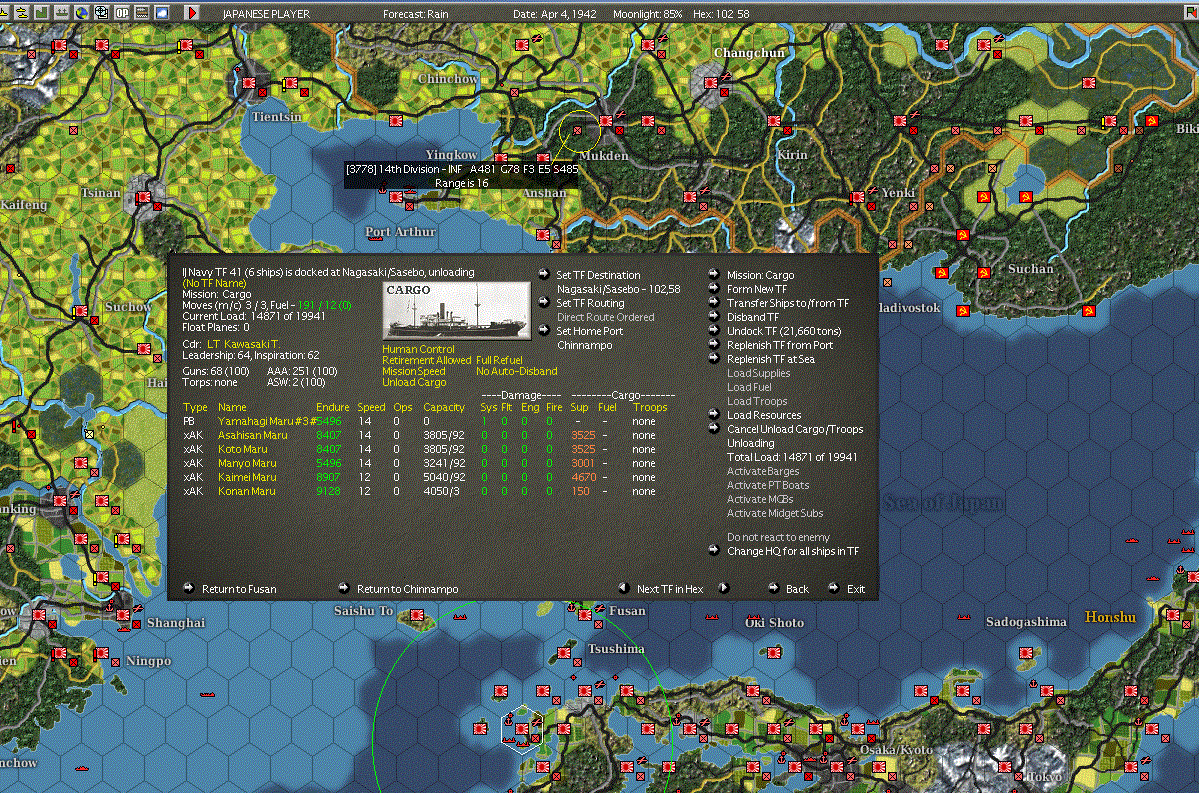Click the arrow icon beside Return to Fusan
The image size is (1199, 793).
189,588
